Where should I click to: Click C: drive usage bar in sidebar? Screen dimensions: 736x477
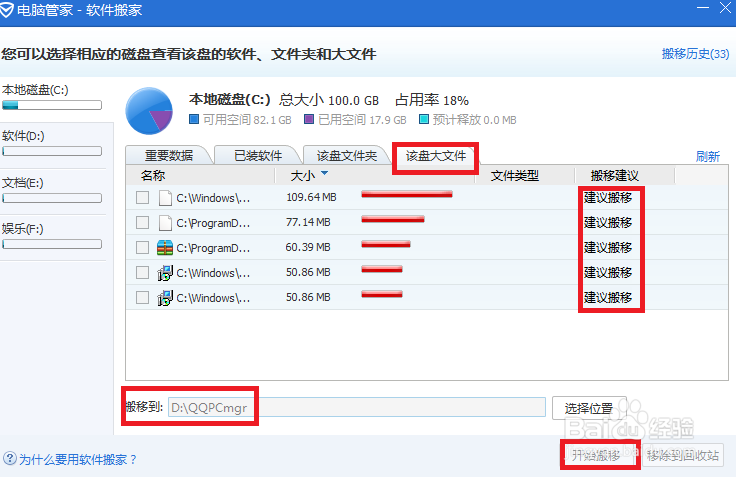(x=52, y=105)
